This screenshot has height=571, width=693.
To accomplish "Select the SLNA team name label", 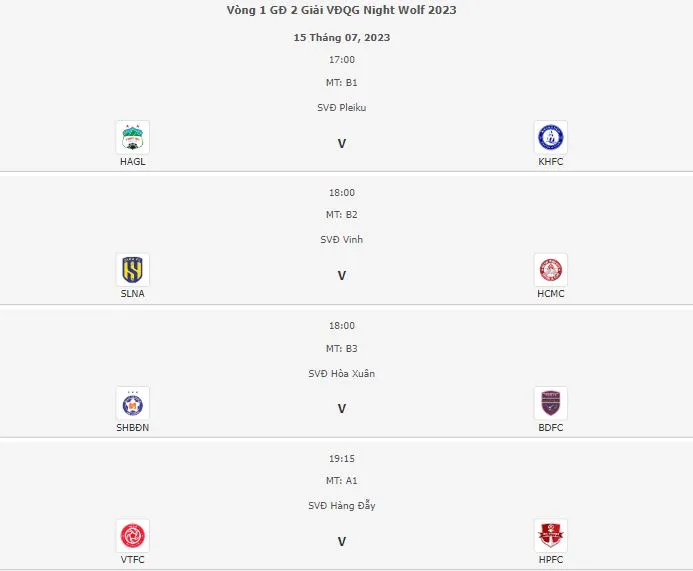I will point(132,294).
